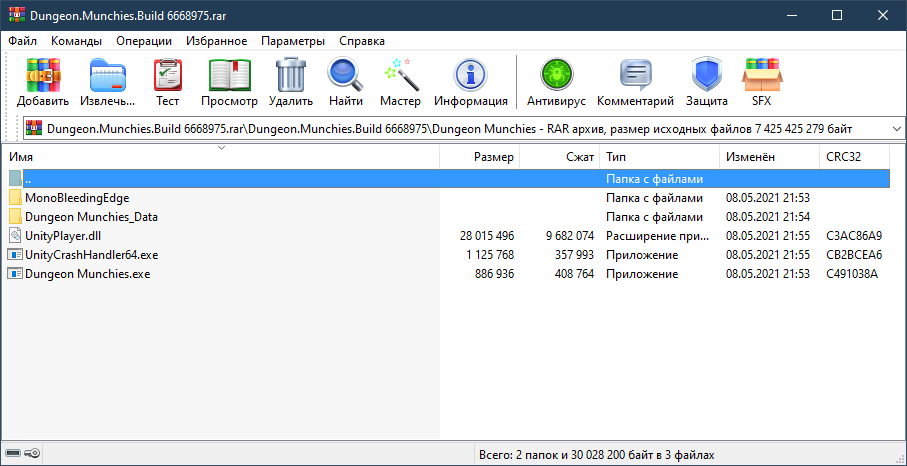Minimize the WinRAR window
This screenshot has width=907, height=466.
[791, 16]
